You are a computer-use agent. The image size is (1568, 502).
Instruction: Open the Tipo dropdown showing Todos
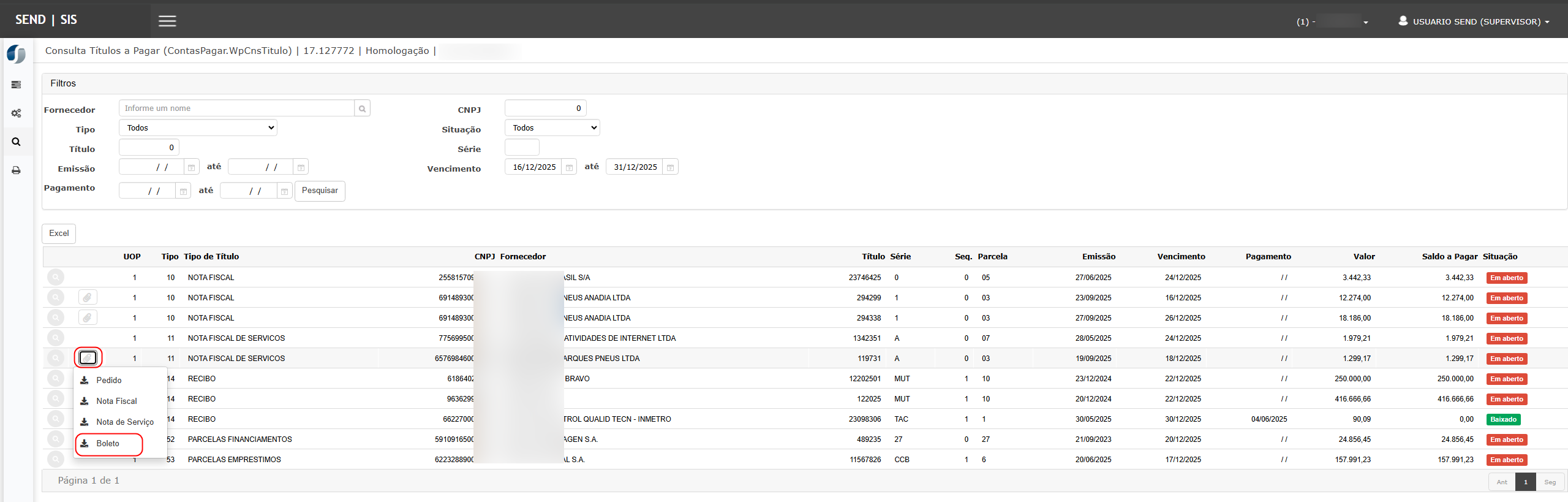pyautogui.click(x=198, y=128)
